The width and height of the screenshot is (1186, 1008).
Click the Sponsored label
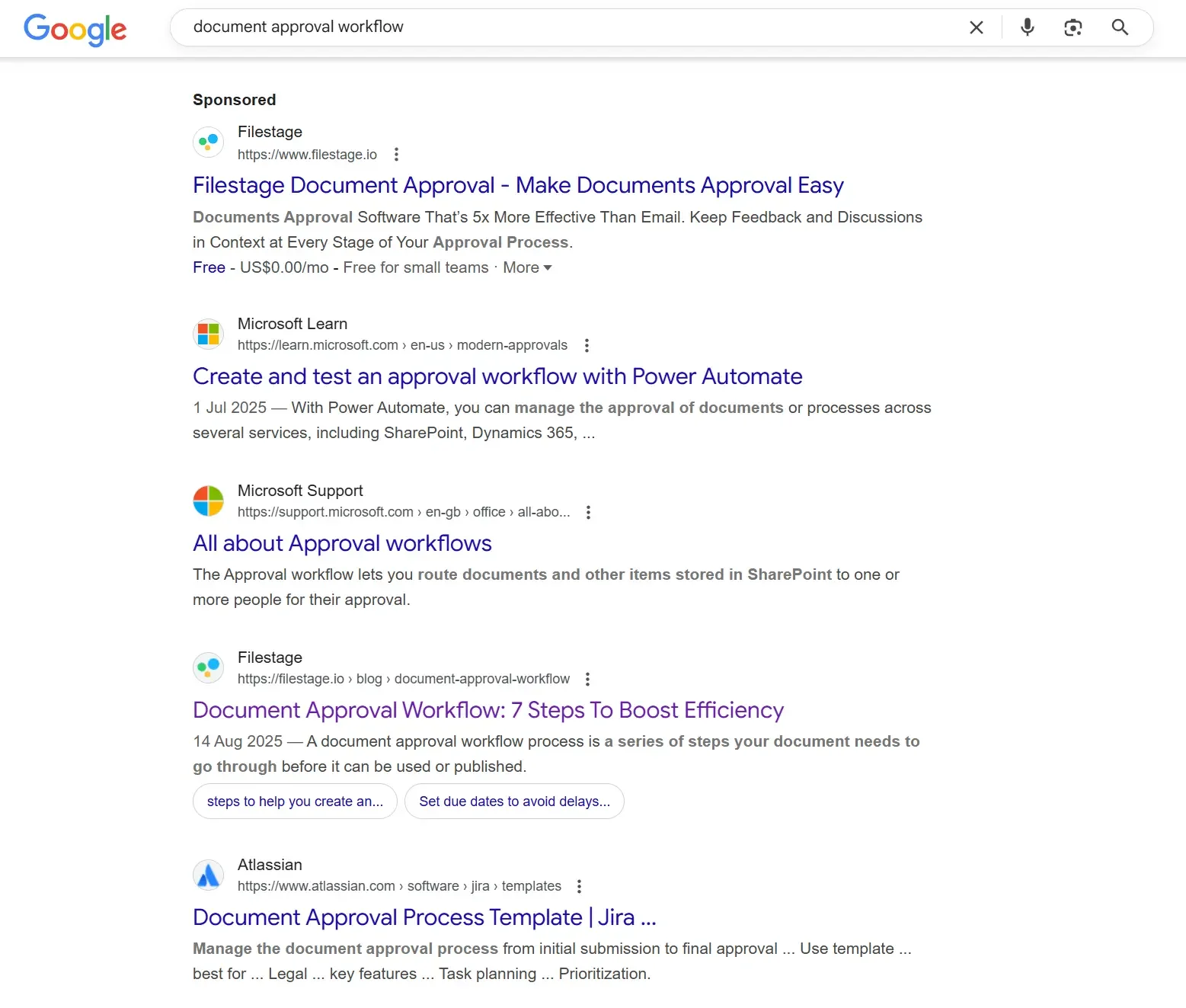[235, 100]
